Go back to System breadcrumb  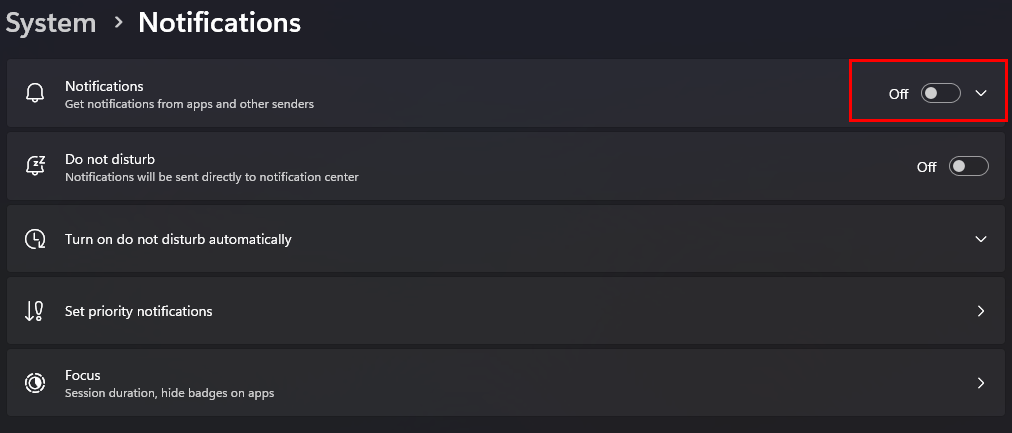(51, 22)
